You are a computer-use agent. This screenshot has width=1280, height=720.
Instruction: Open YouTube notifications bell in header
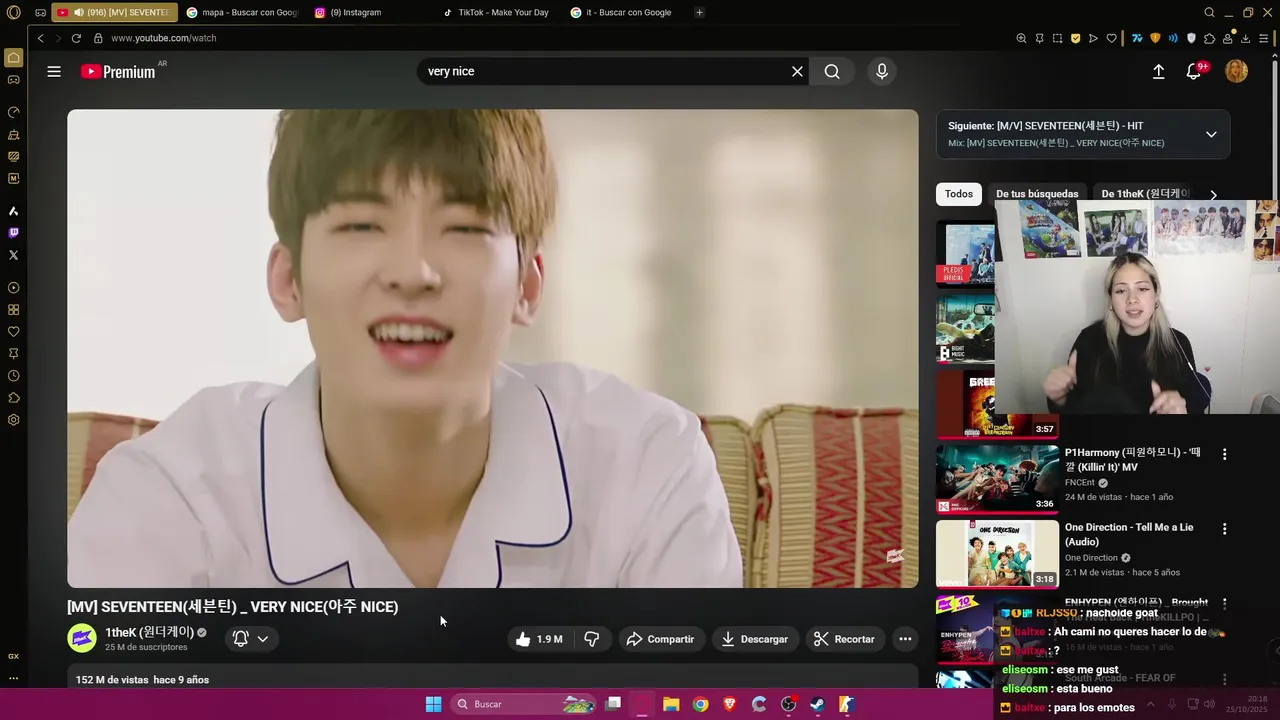(1194, 71)
